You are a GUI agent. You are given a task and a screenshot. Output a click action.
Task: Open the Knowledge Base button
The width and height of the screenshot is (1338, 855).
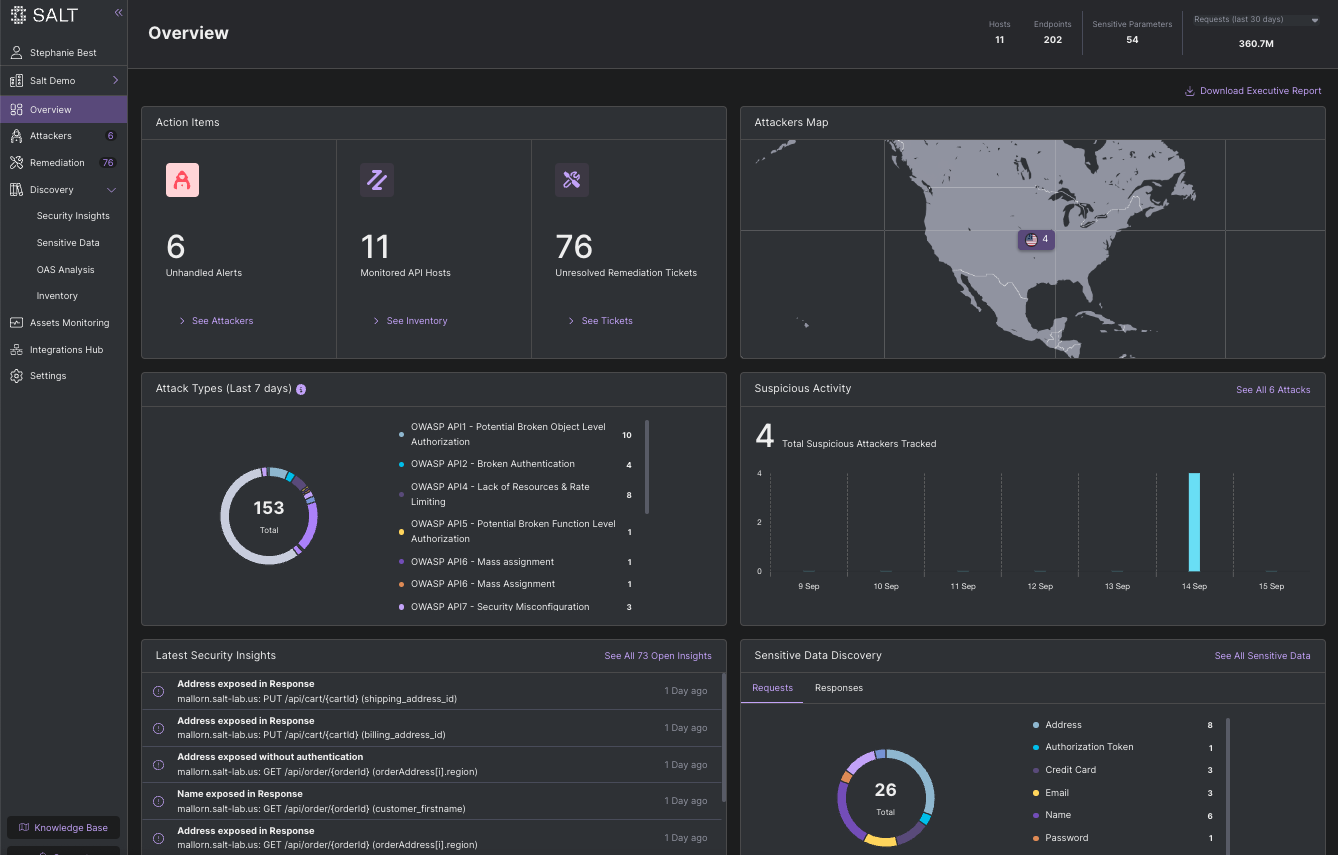pos(63,828)
